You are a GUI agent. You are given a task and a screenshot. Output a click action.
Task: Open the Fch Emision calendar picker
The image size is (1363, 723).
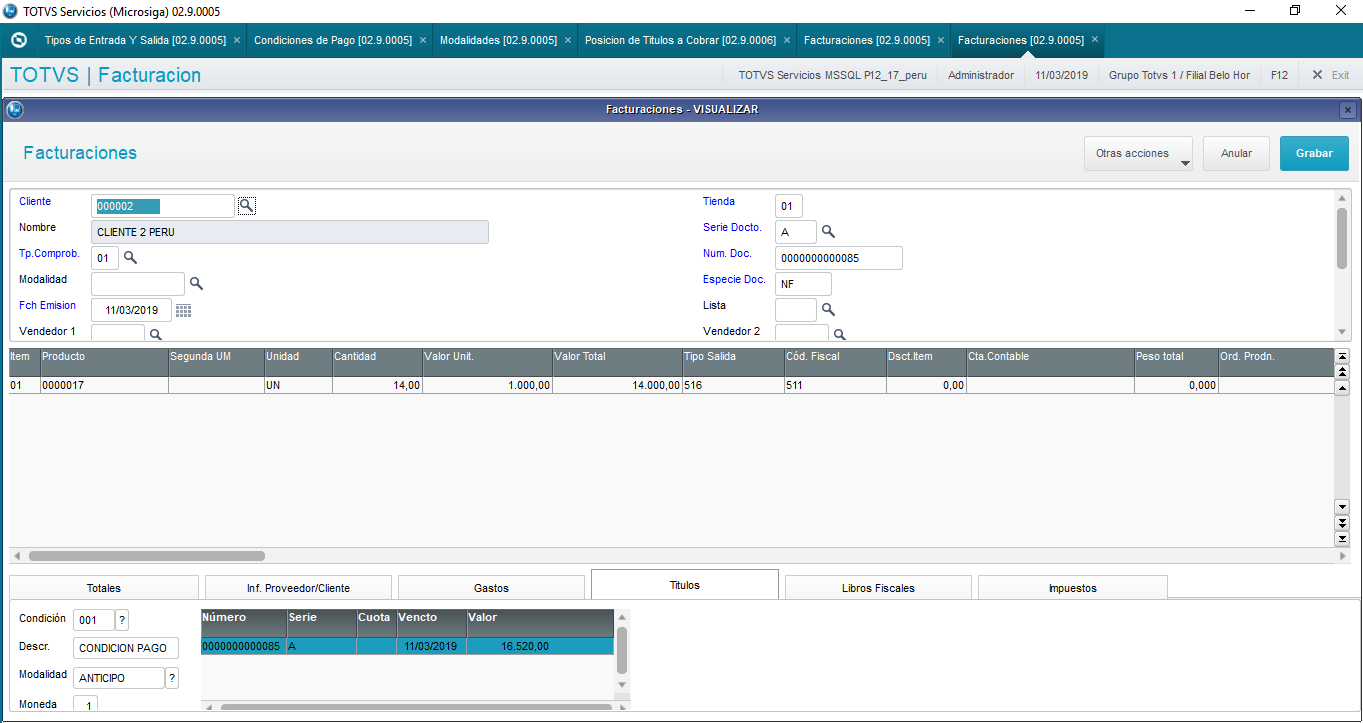coord(183,310)
